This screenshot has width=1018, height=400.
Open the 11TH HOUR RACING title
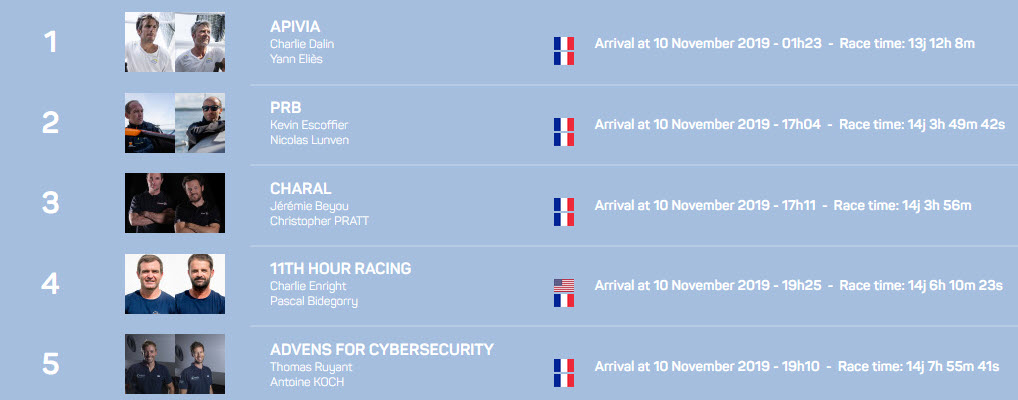click(x=340, y=269)
